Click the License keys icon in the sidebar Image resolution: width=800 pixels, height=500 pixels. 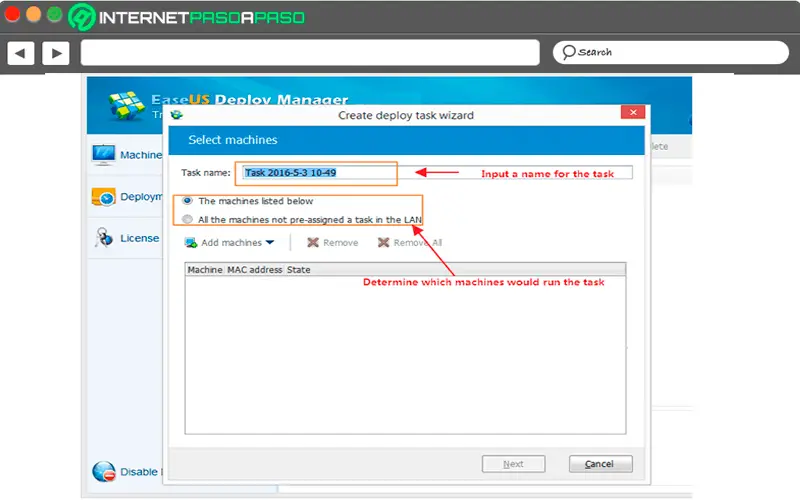tap(104, 238)
